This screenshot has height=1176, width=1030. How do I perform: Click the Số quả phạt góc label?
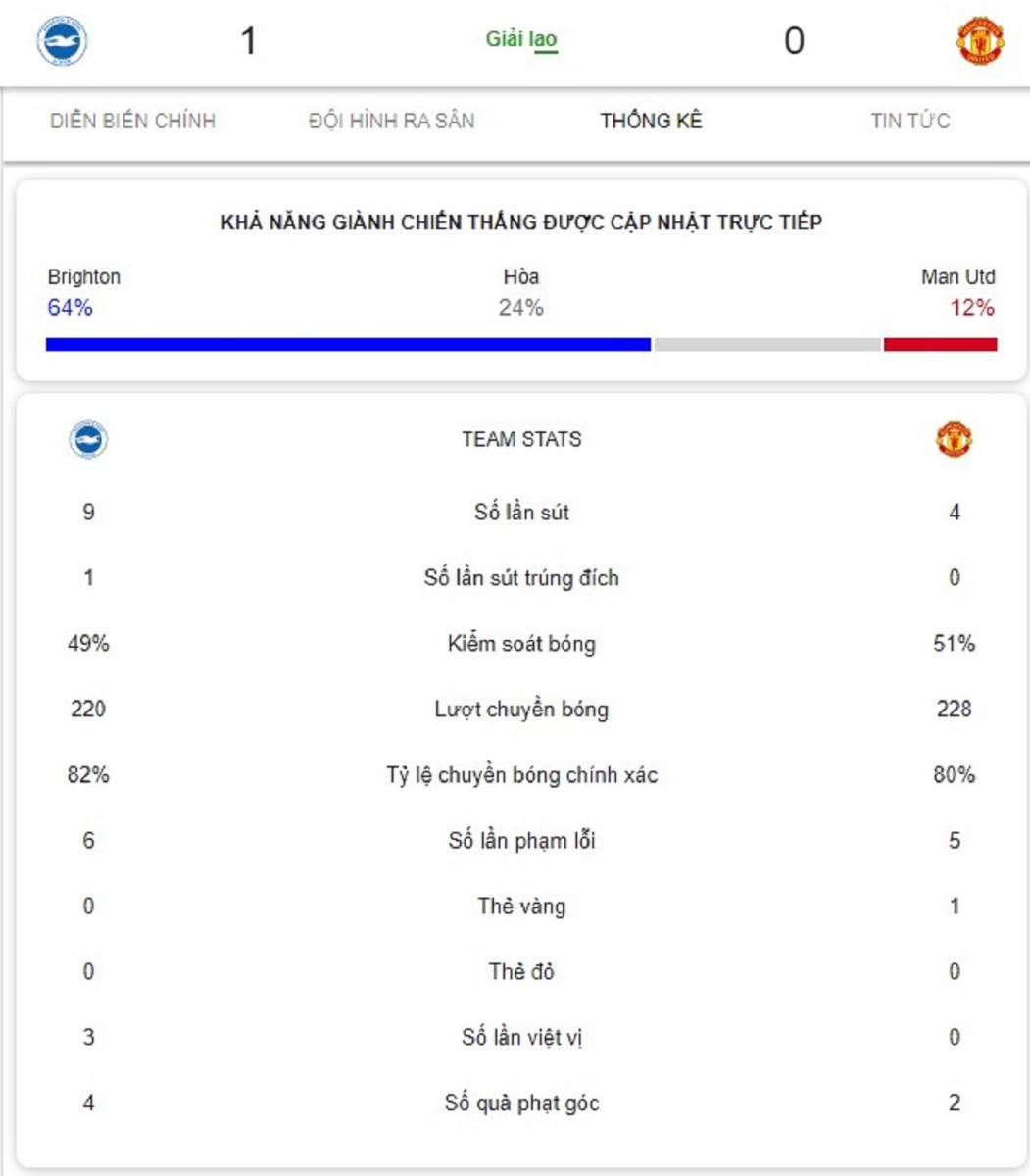tap(521, 1103)
